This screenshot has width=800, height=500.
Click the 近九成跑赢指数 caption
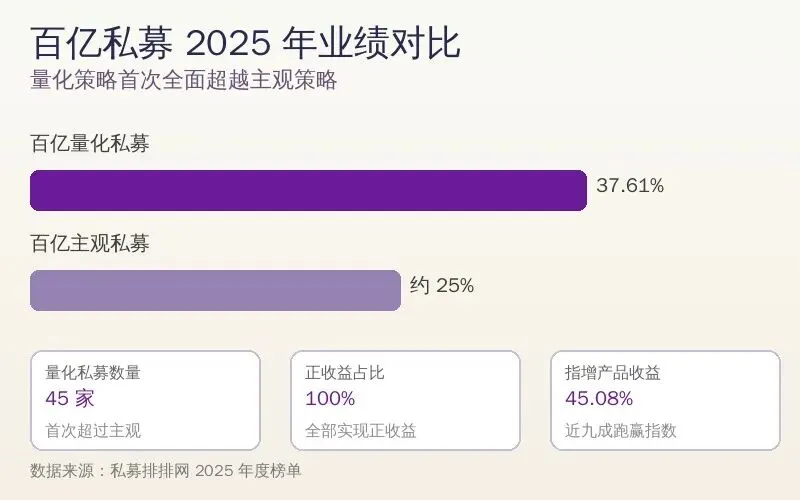620,431
